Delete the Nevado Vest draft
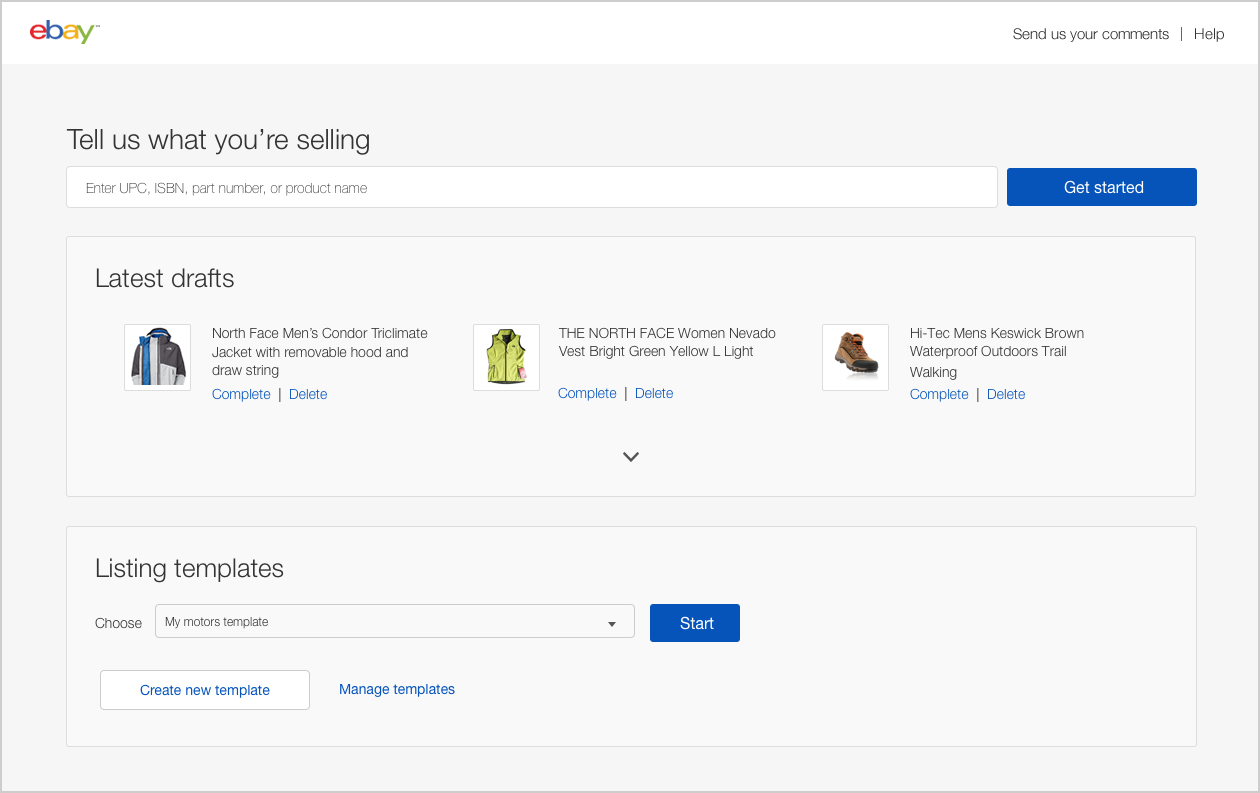This screenshot has height=793, width=1260. coord(654,393)
